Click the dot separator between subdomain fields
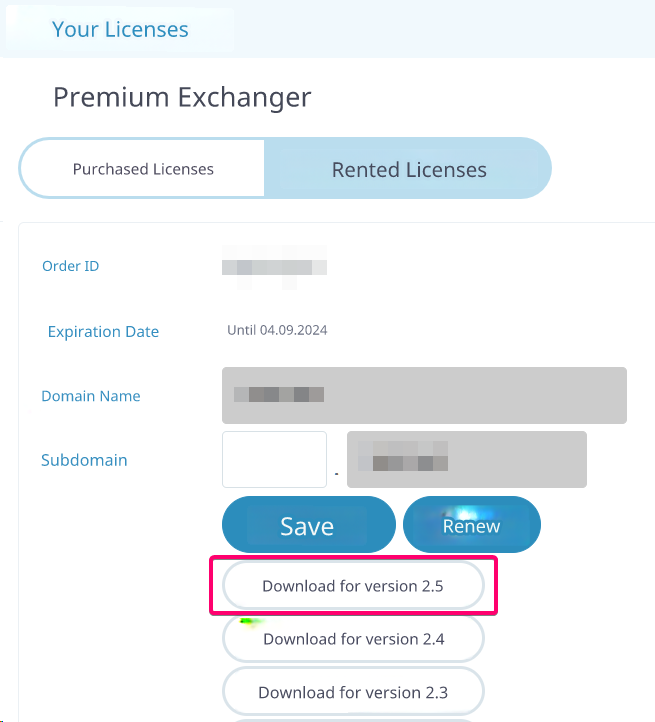The image size is (655, 722). [337, 472]
